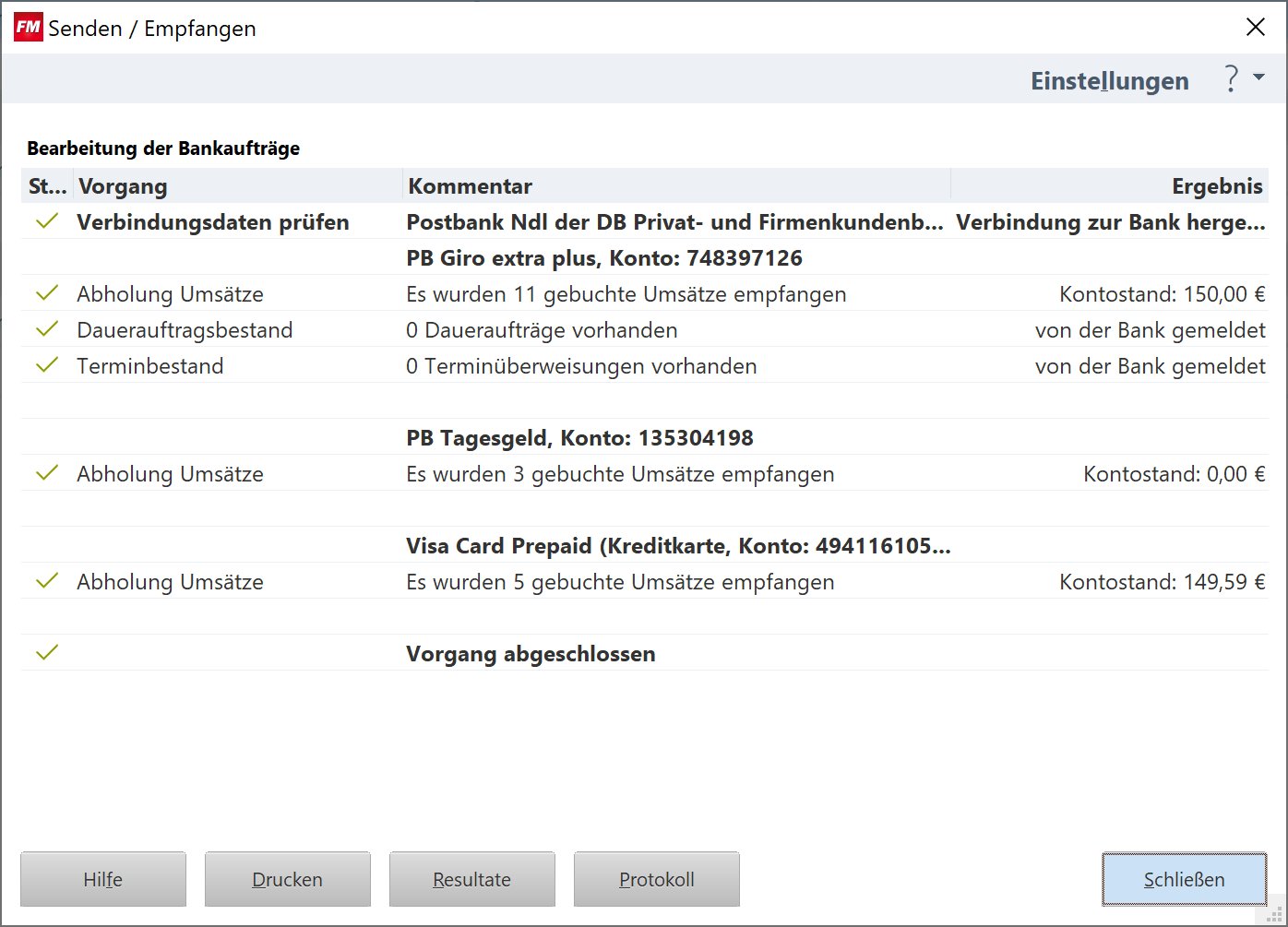1288x927 pixels.
Task: Select the Verbindungsdaten prüfen row text
Action: [x=213, y=222]
